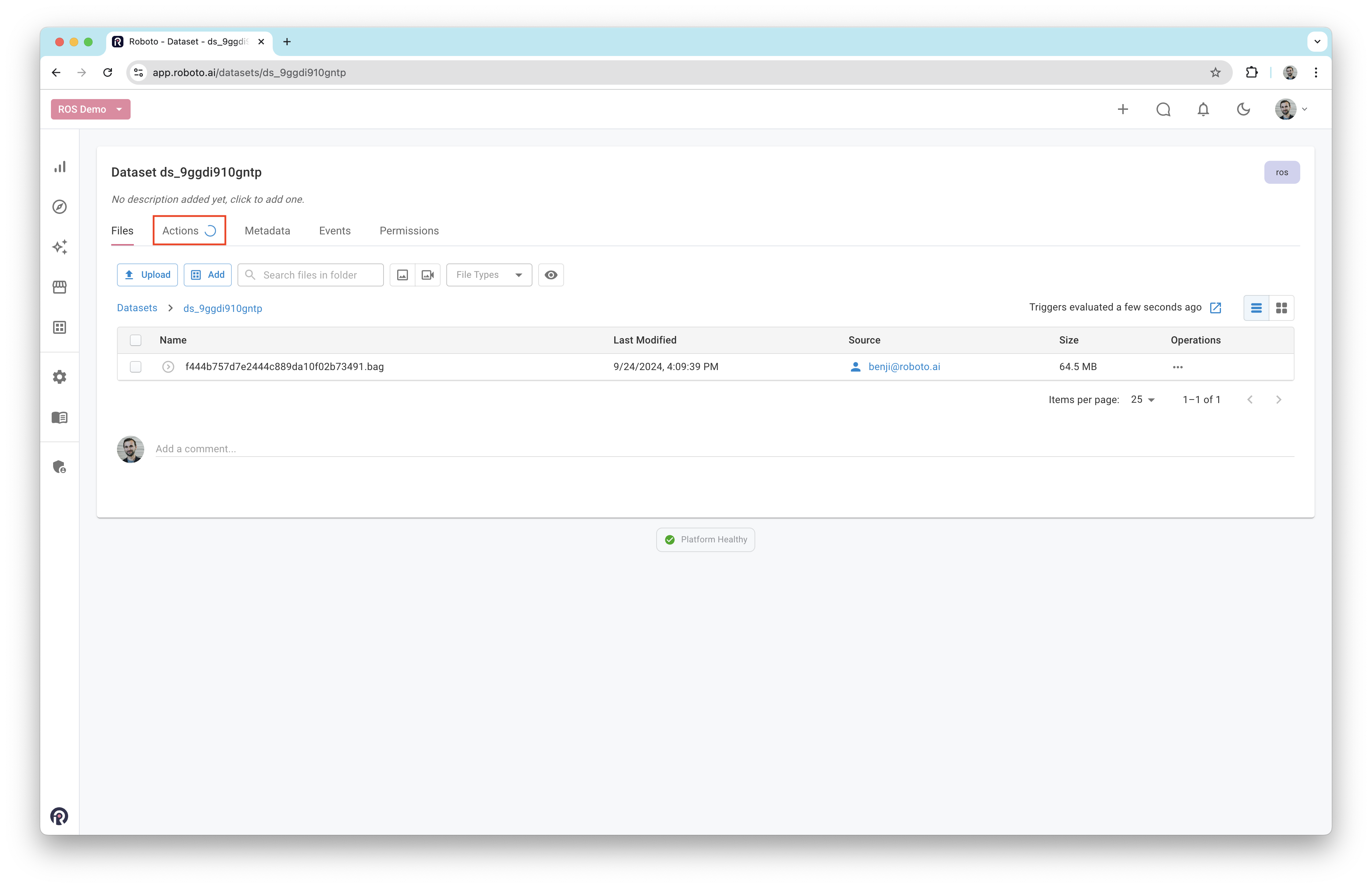
Task: Switch to the Metadata tab
Action: (x=267, y=231)
